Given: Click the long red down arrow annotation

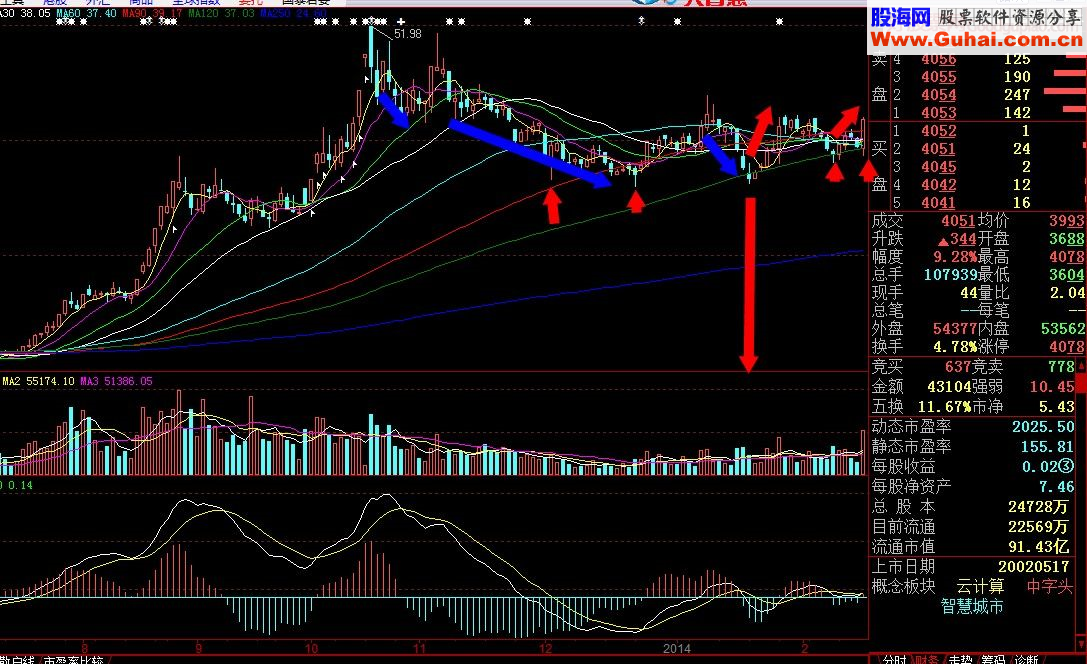Looking at the screenshot, I should point(748,285).
